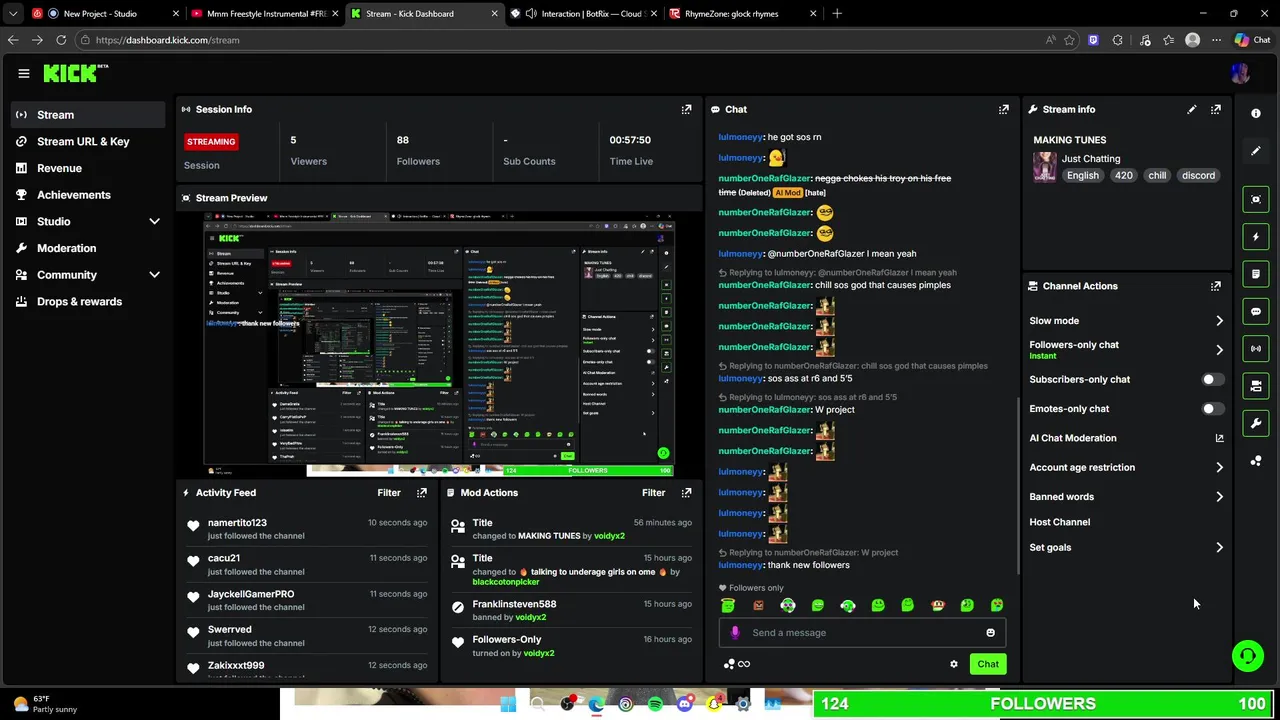
Task: Click the Stream Preview thumbnail
Action: 440,343
